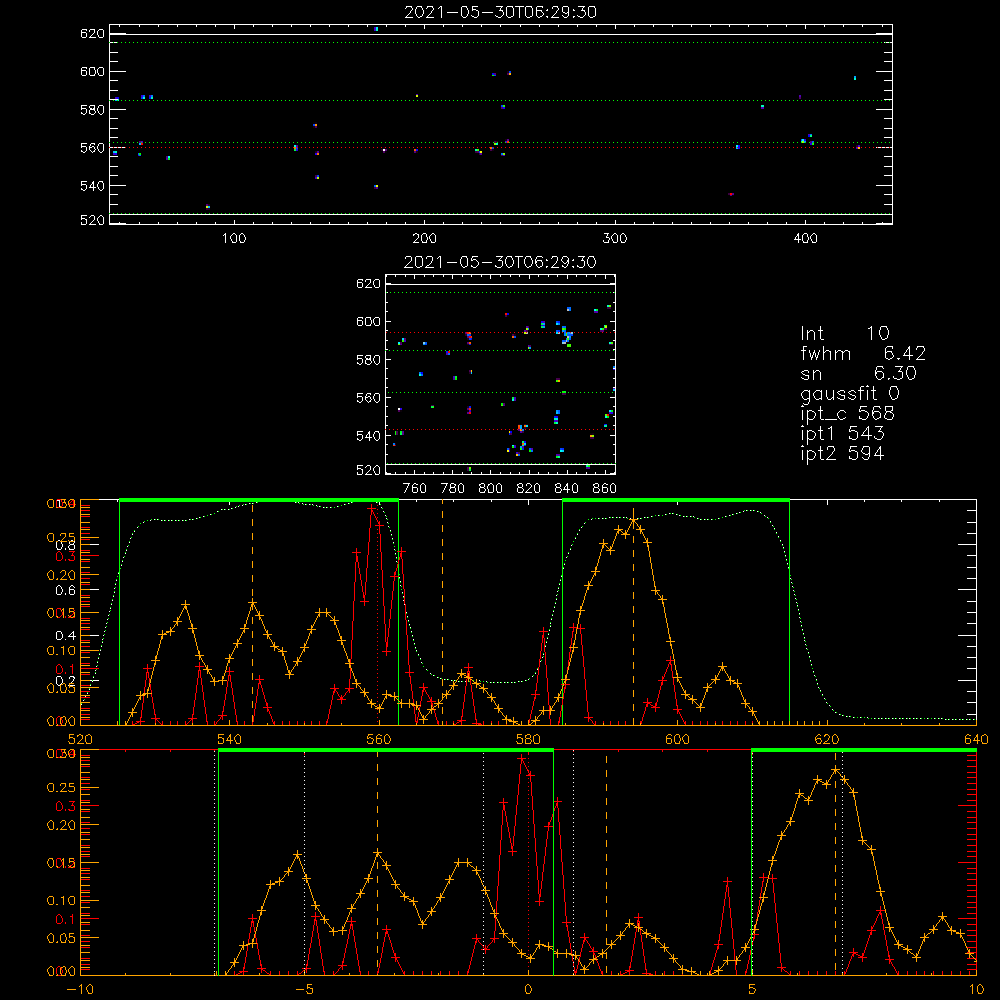1000x1000 pixels.
Task: Click x-axis tick label 100 on top plot
Action: click(234, 239)
